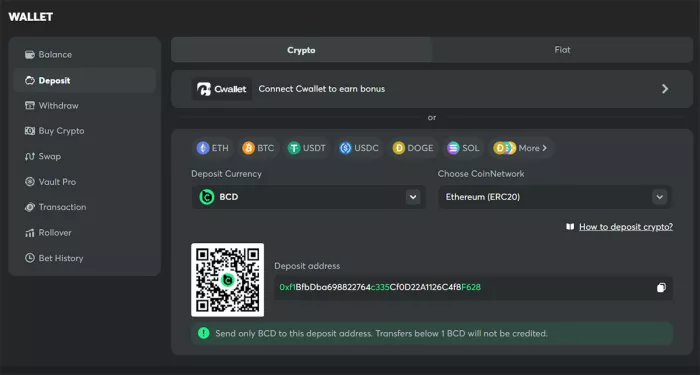Click the Rollover chart icon
700x375 pixels.
pyautogui.click(x=30, y=233)
